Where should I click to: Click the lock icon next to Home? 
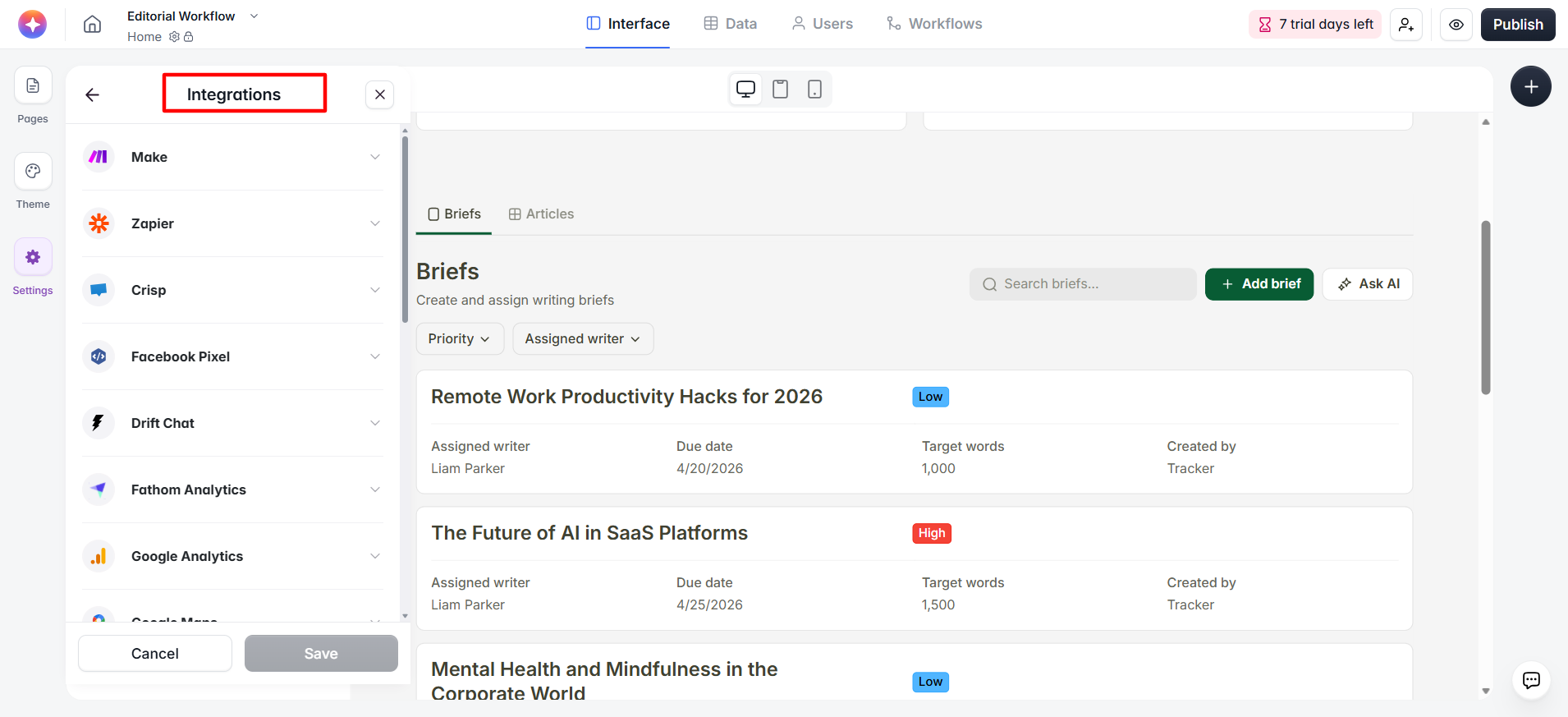tap(188, 36)
